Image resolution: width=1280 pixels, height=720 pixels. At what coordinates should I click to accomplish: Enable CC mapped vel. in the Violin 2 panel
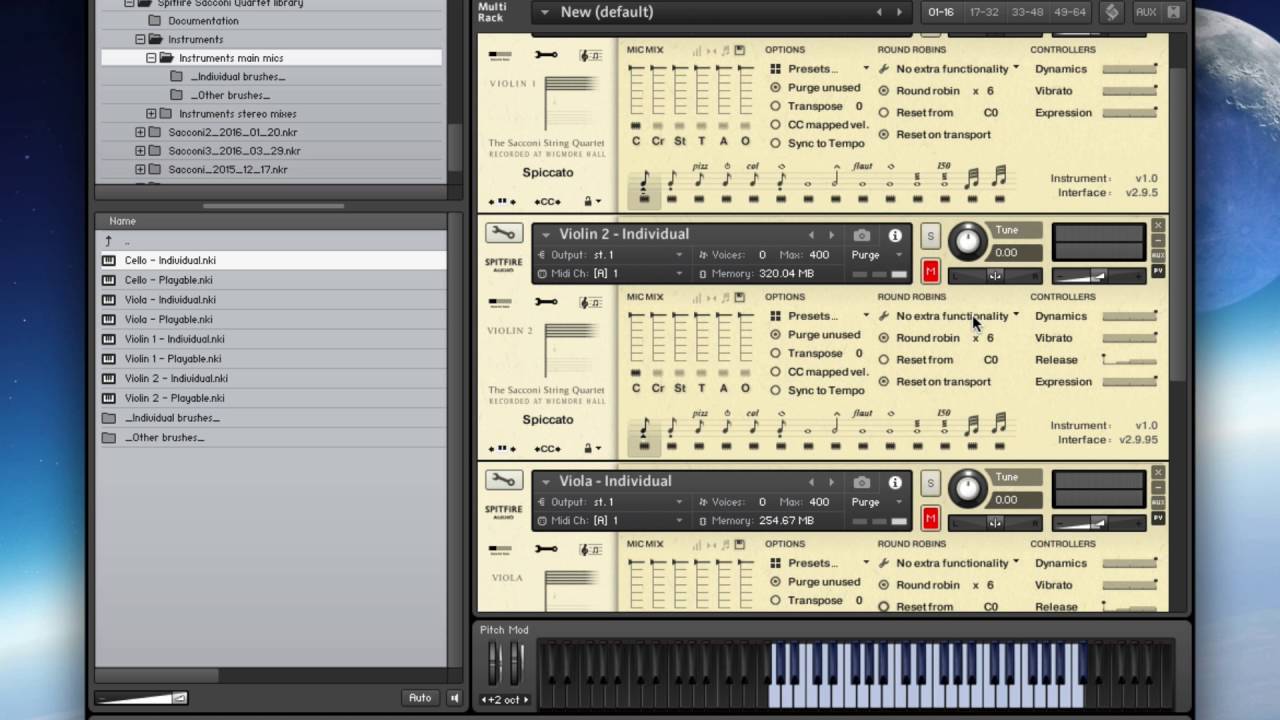(775, 372)
